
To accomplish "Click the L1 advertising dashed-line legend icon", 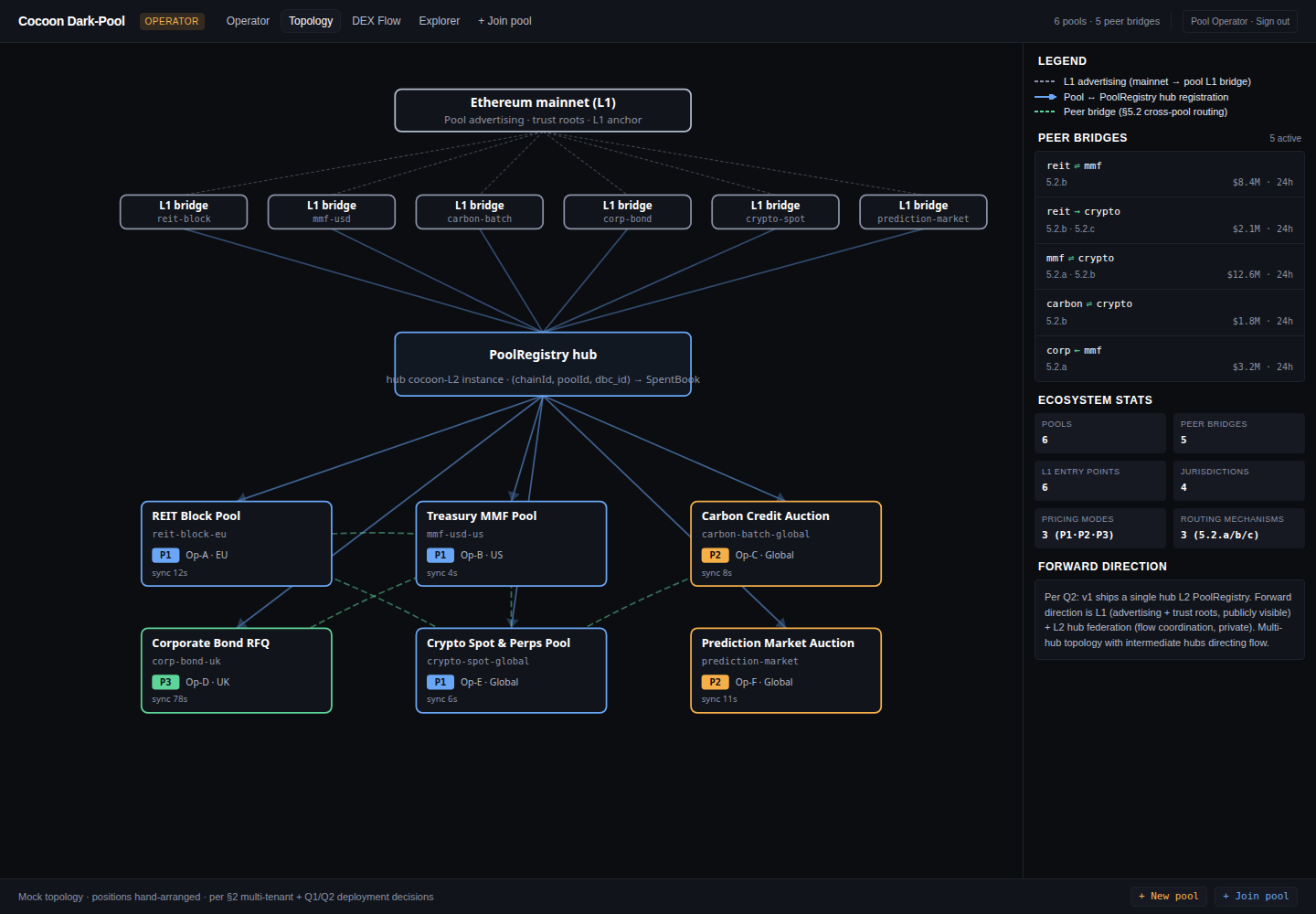I will click(x=1045, y=82).
